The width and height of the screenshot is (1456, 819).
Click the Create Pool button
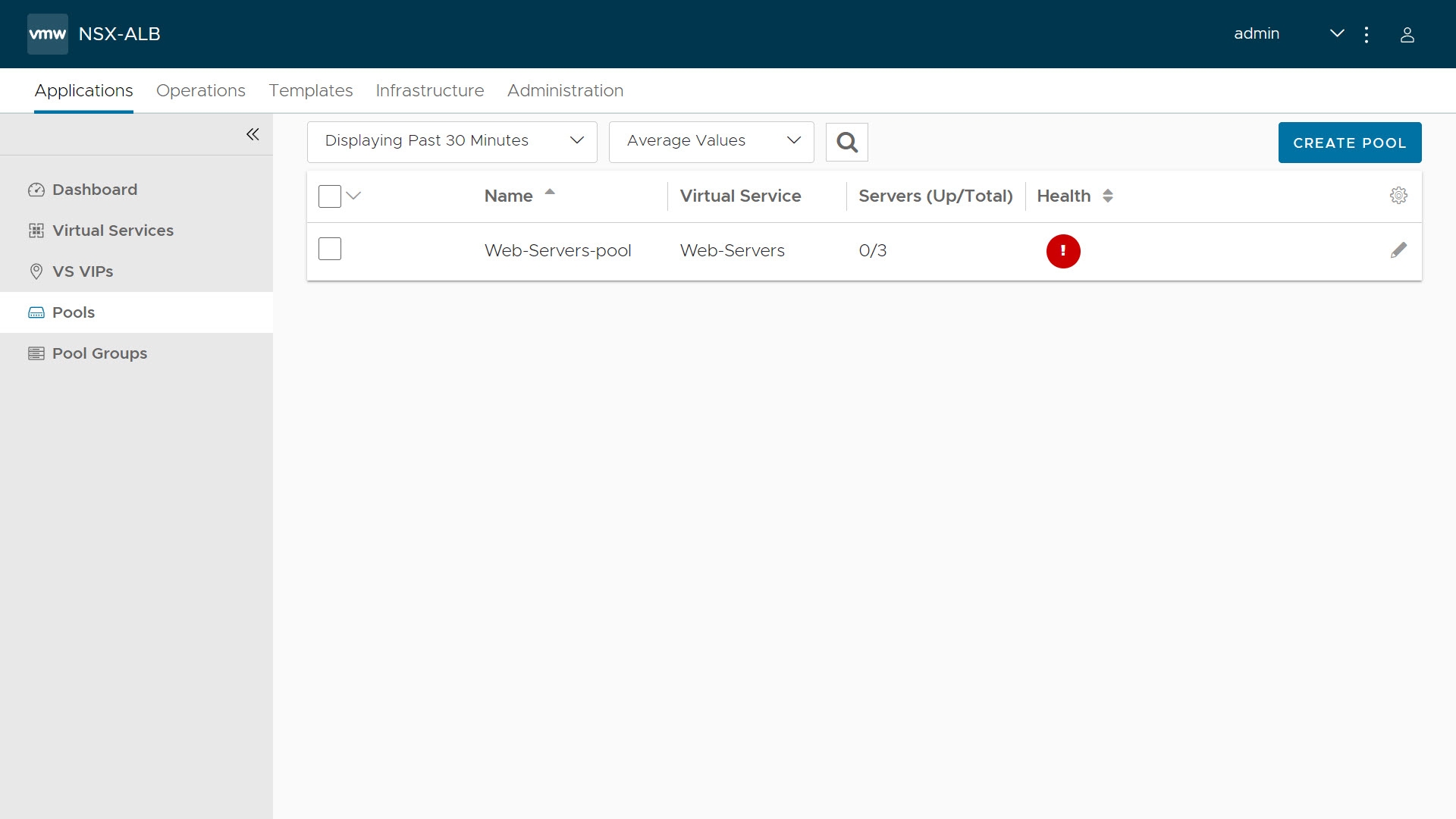click(1349, 143)
